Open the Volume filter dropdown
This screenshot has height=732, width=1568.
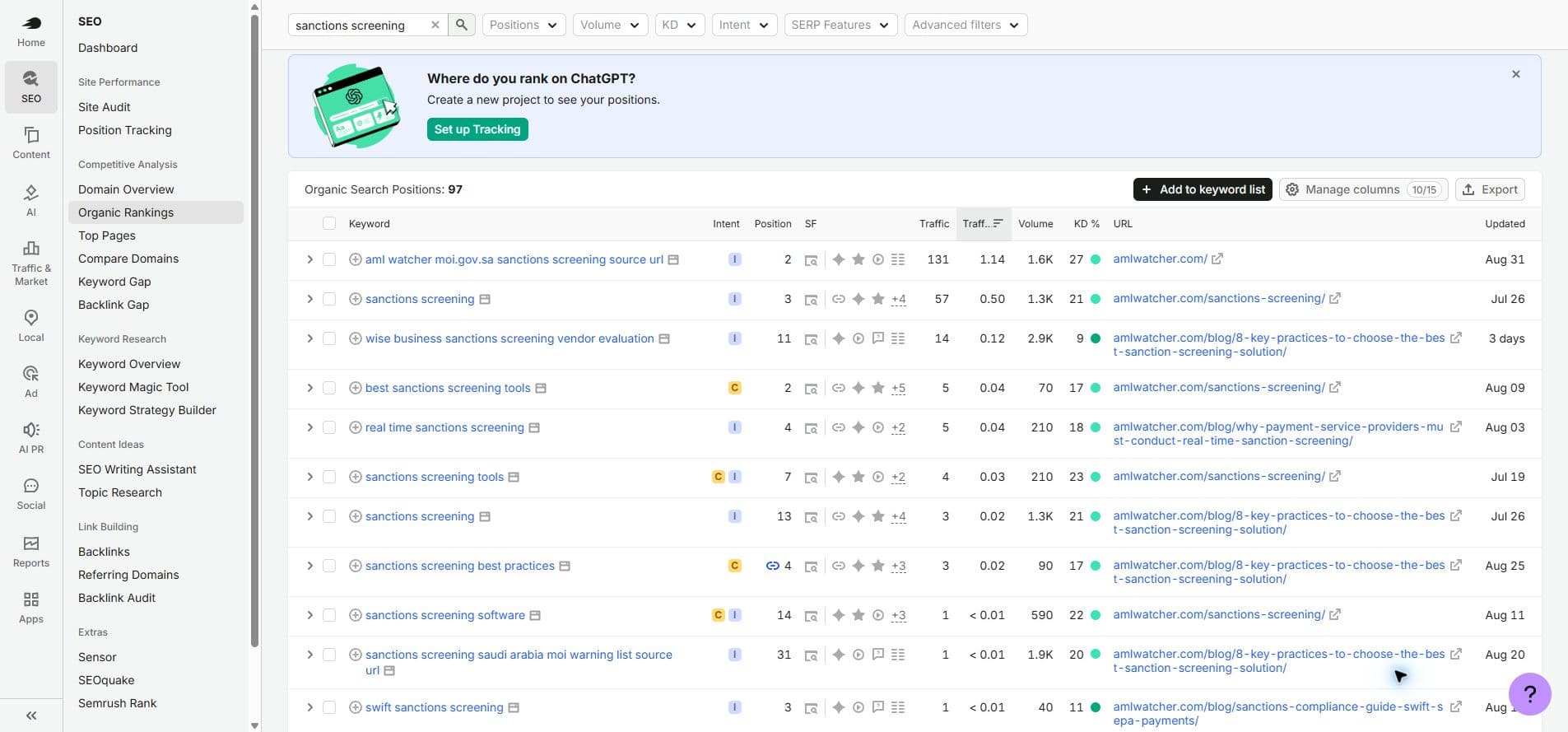point(610,25)
